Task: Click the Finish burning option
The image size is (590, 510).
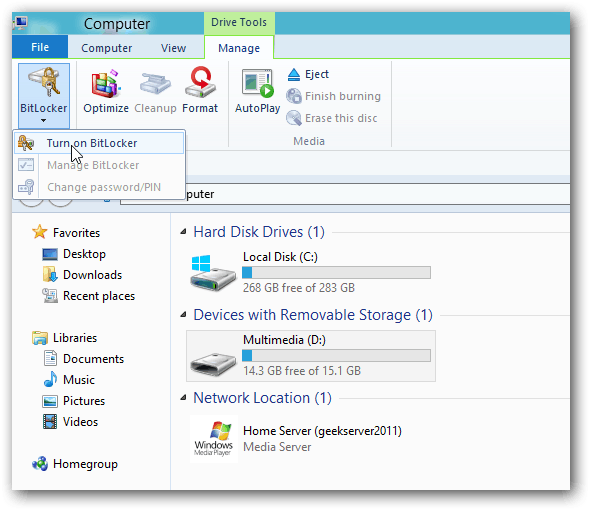Action: pyautogui.click(x=333, y=96)
